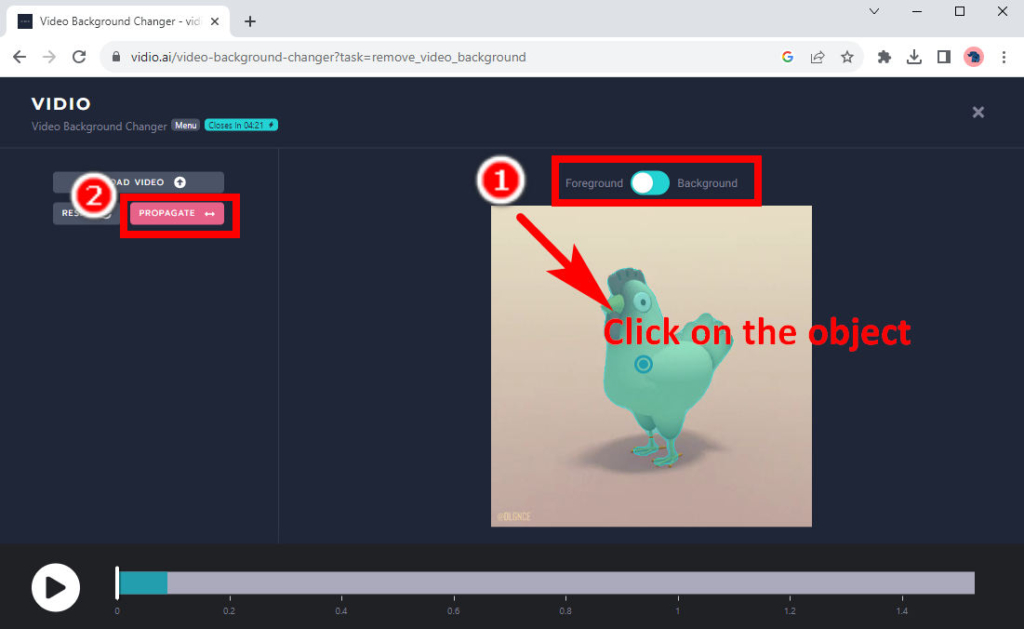The width and height of the screenshot is (1024, 629).
Task: Open the browser side panel icon
Action: (x=943, y=57)
